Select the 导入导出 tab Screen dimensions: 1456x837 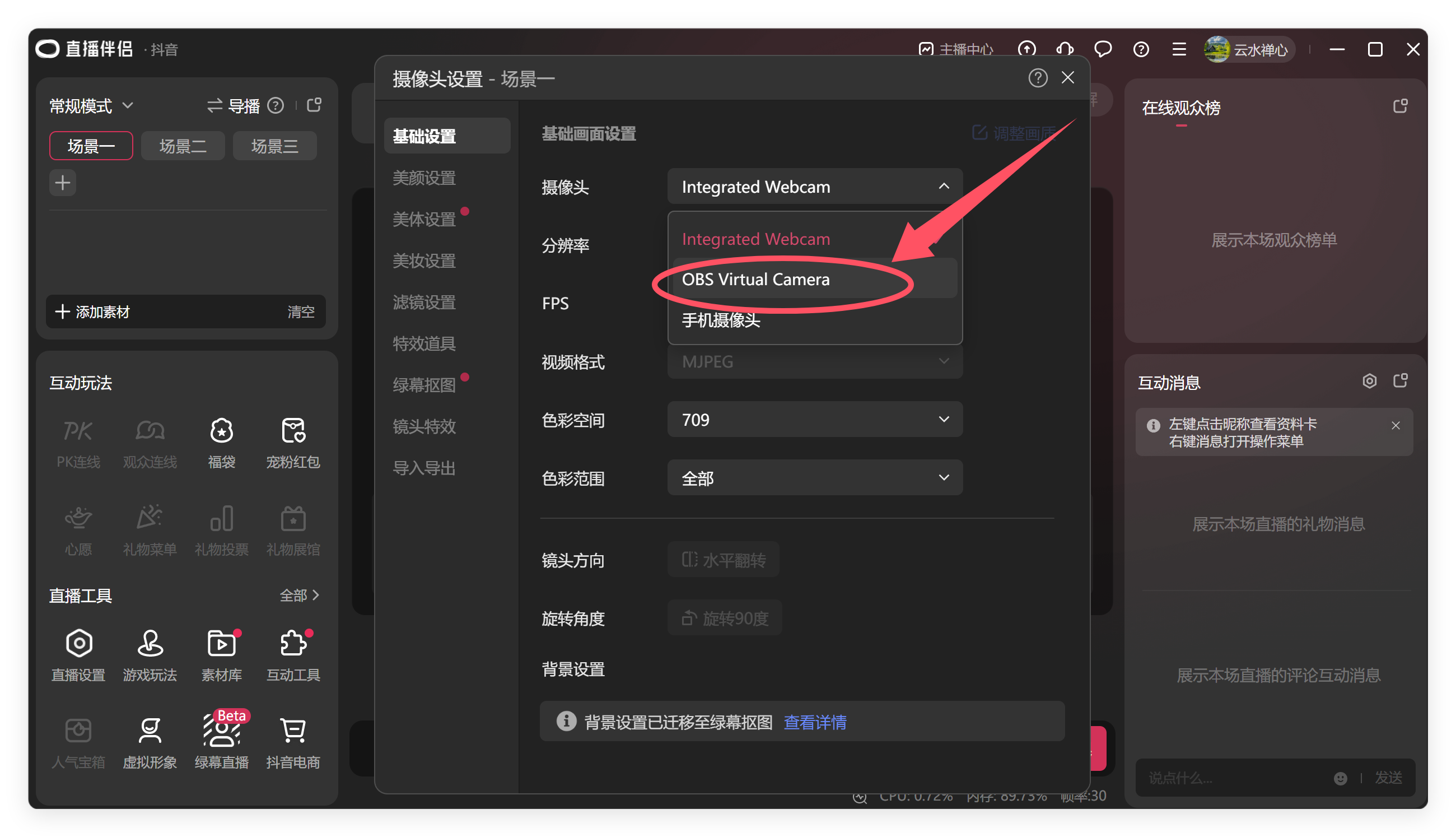(x=424, y=467)
